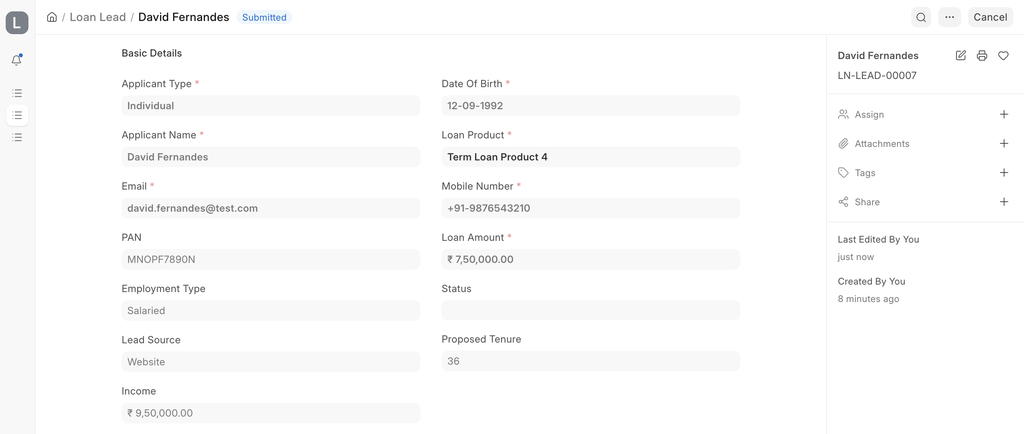Click the edit pencil icon beside David Fernandes
The image size is (1024, 434).
pos(961,55)
